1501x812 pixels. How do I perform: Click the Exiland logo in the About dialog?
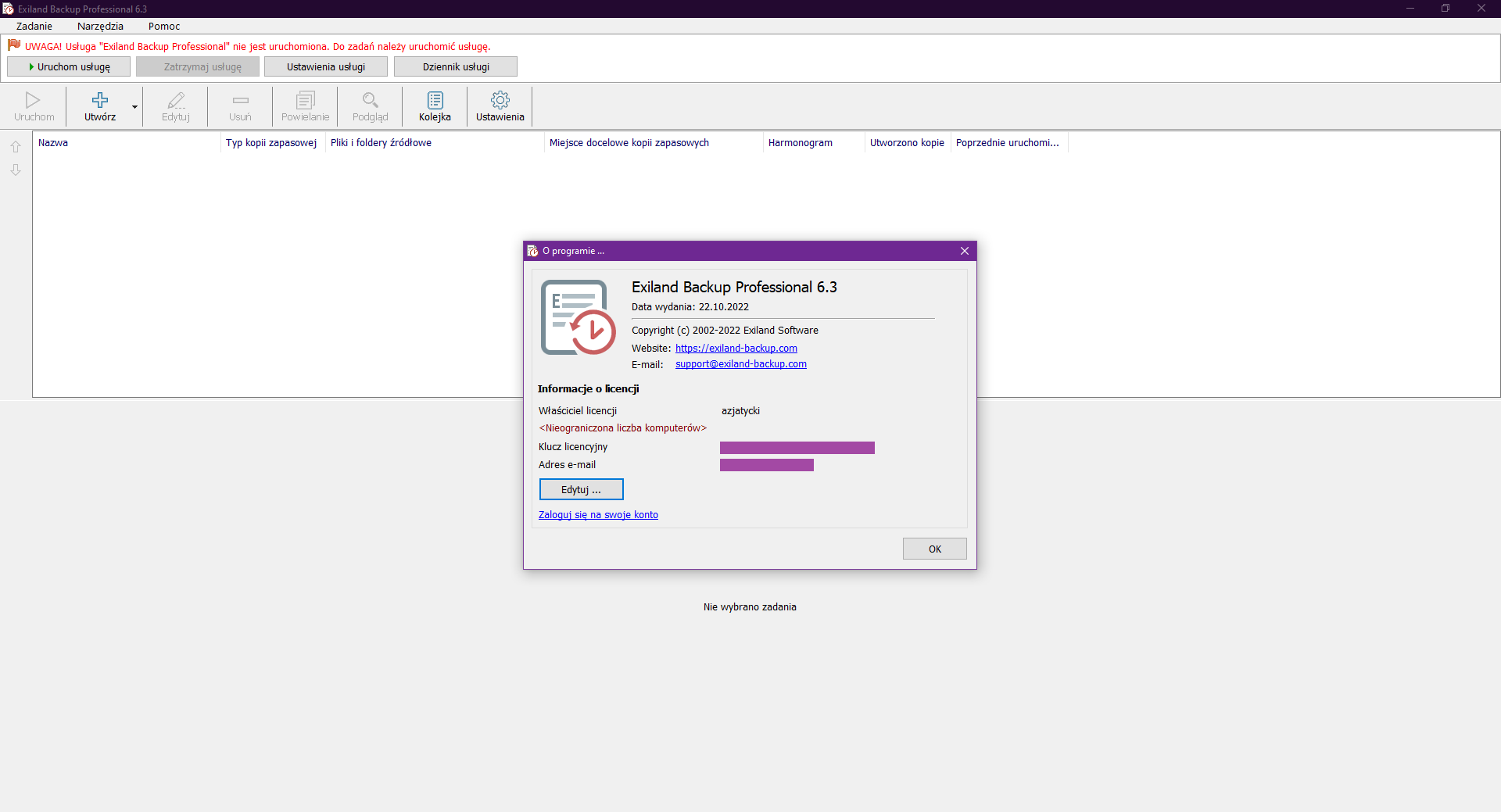[x=578, y=317]
